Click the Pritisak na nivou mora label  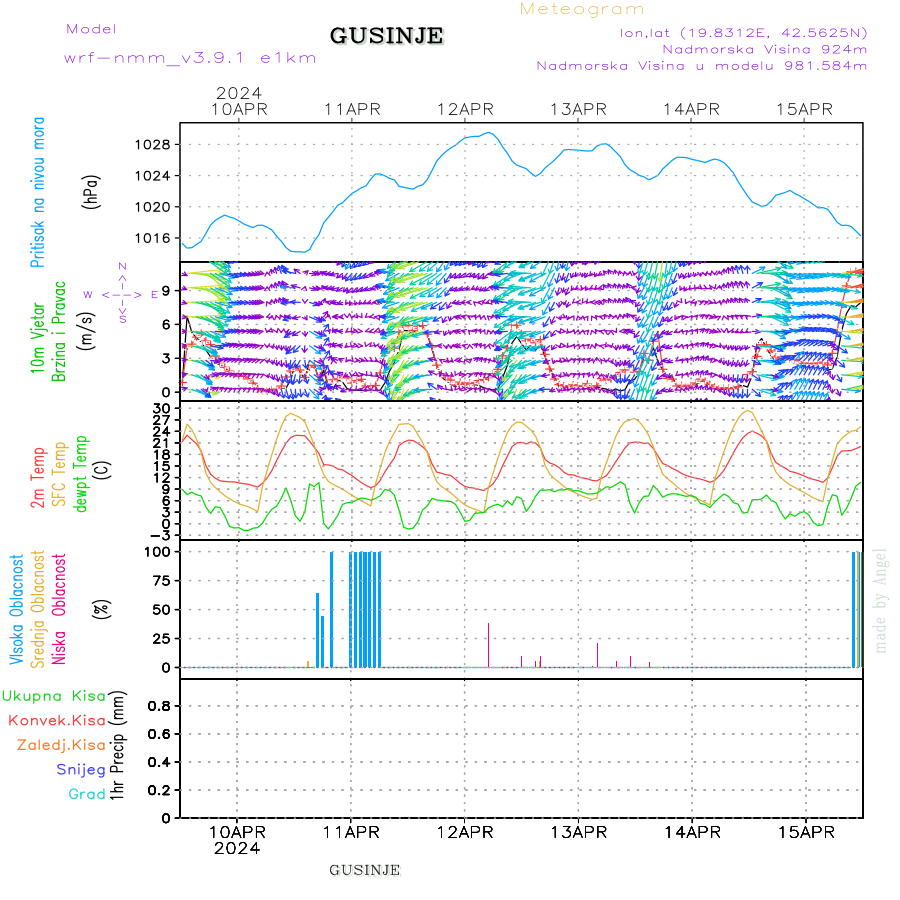[x=38, y=192]
